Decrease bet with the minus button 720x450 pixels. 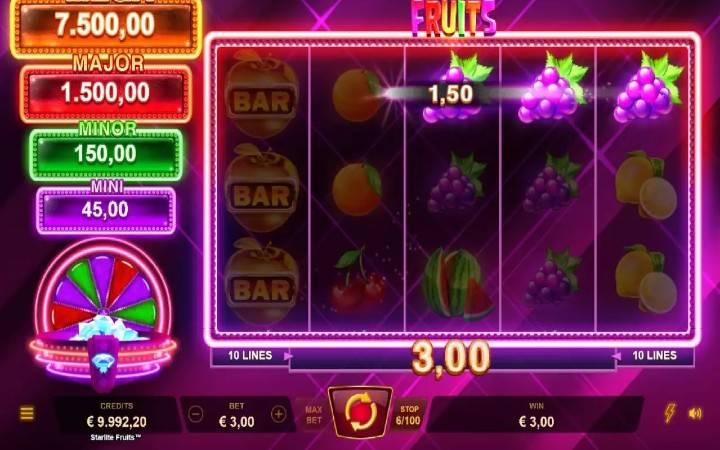[196, 414]
